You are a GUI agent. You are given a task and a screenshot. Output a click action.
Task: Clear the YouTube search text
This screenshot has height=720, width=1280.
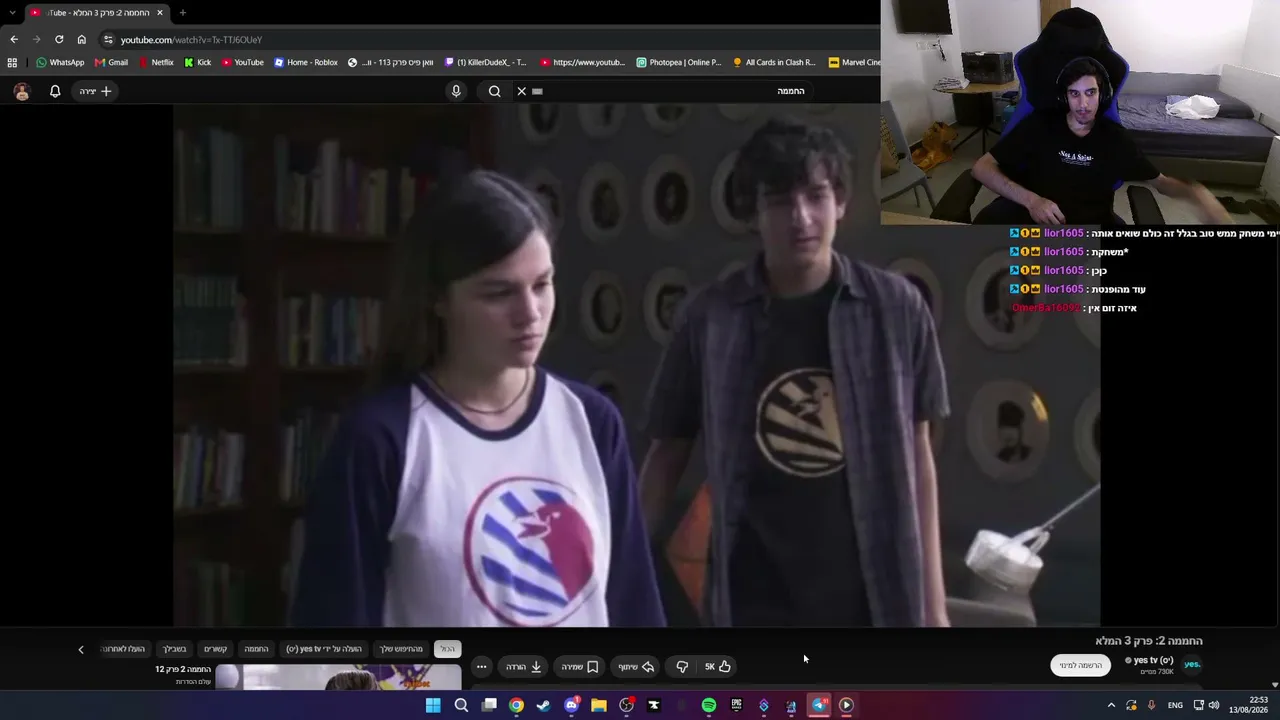[x=521, y=91]
